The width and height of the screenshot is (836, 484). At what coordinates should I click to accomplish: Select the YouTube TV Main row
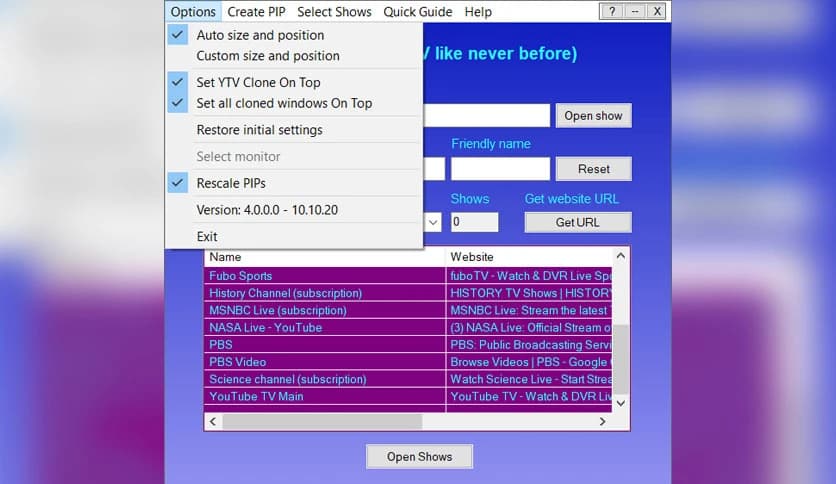click(x=324, y=396)
